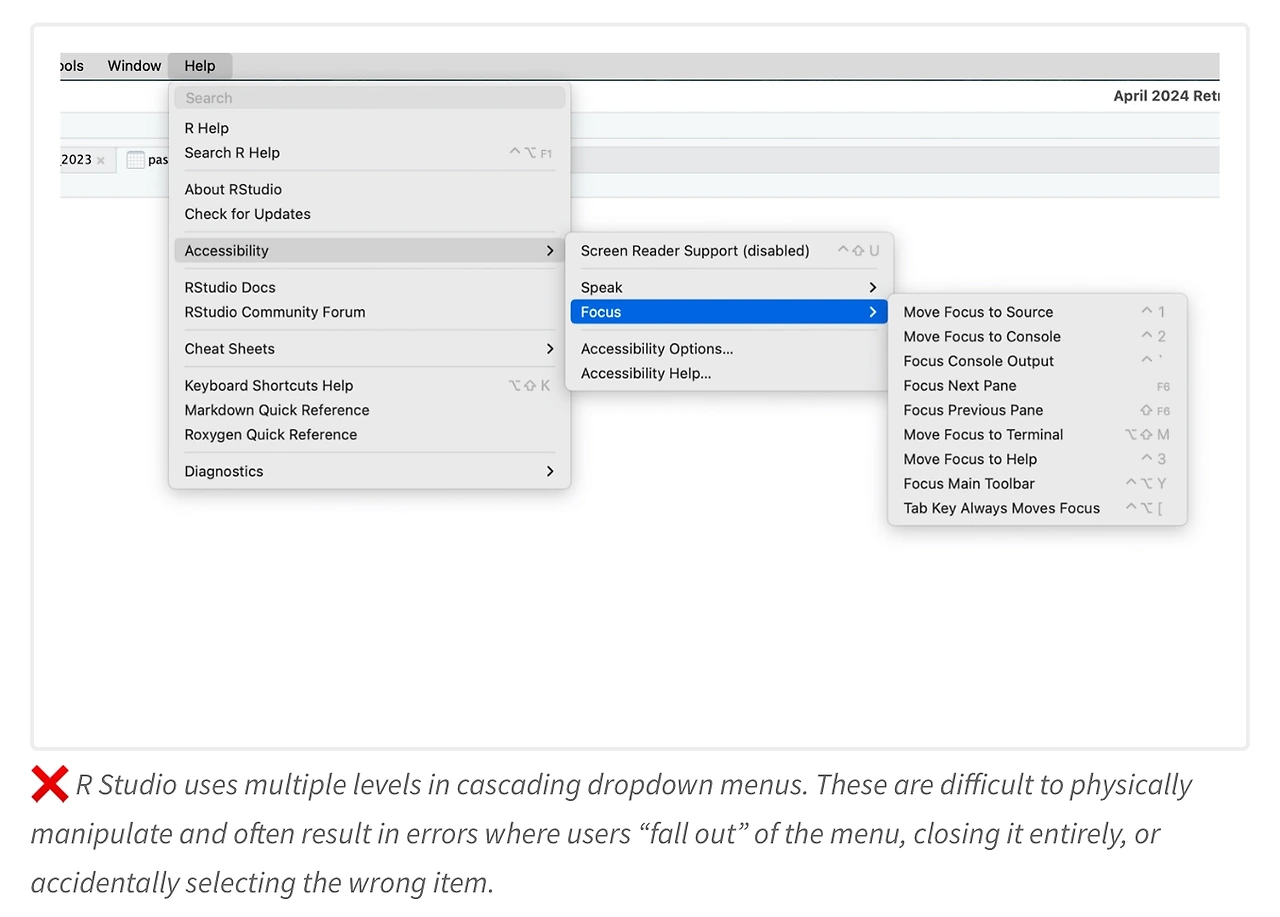The image size is (1280, 917).
Task: Open Accessibility Help…
Action: [729, 374]
